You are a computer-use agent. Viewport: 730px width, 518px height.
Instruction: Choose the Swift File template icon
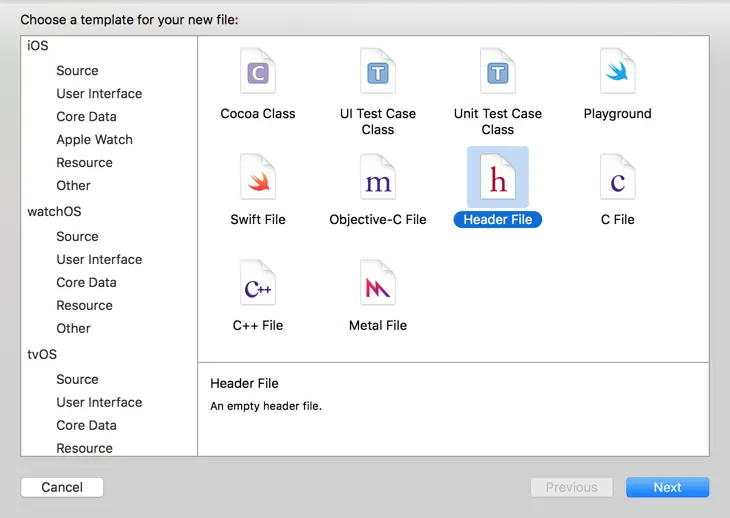(258, 177)
